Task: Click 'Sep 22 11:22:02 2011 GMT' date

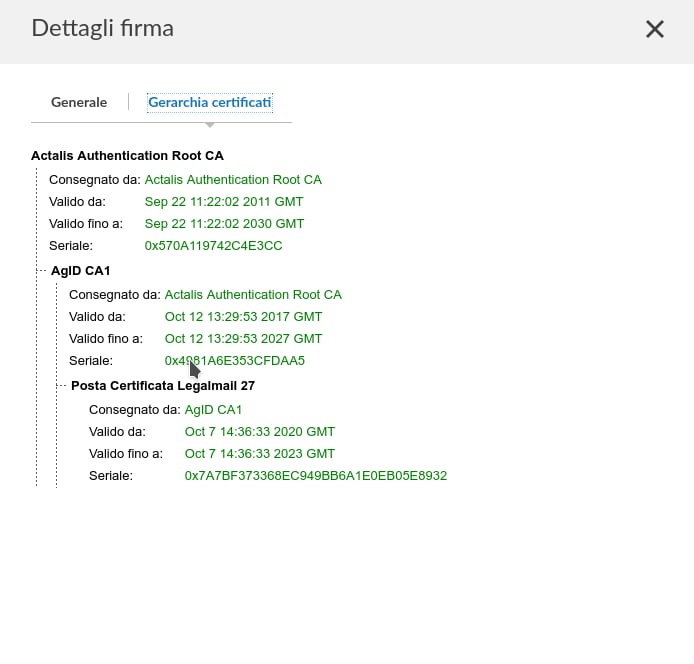Action: (224, 202)
